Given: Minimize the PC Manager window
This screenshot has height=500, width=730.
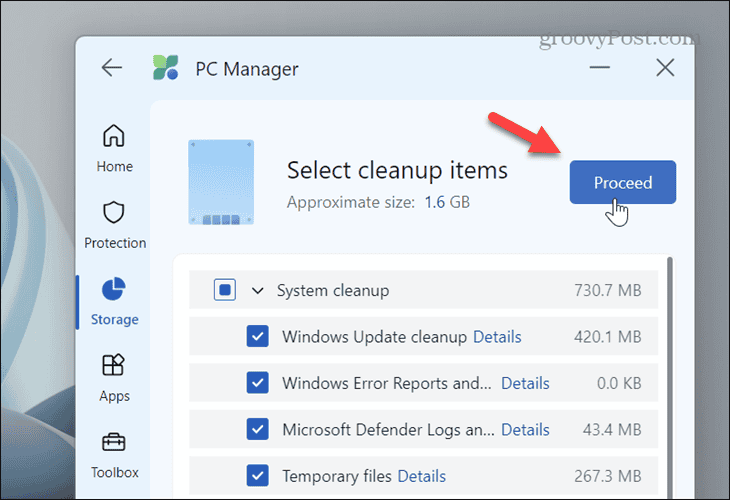Looking at the screenshot, I should point(600,68).
